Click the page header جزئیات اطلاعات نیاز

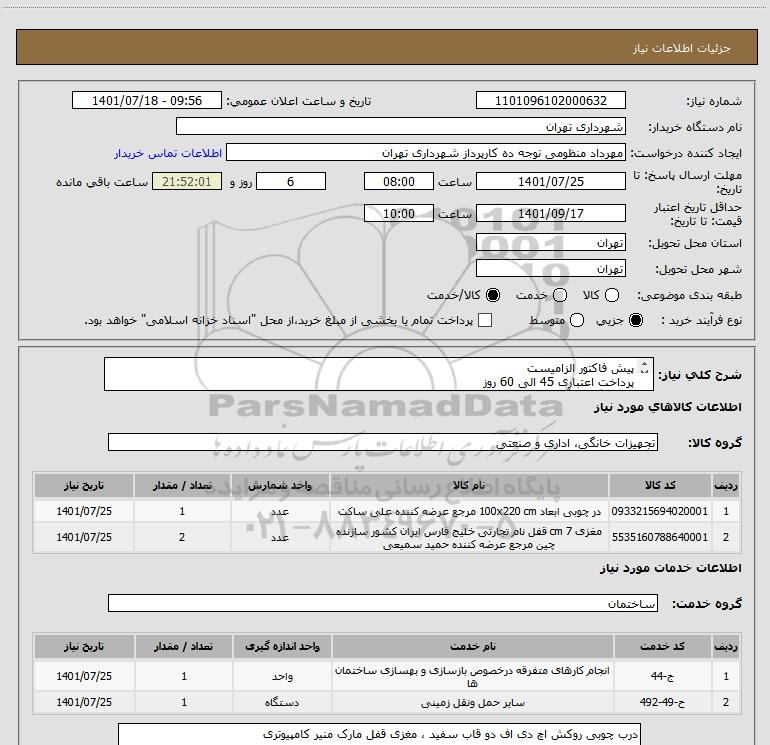tap(681, 48)
